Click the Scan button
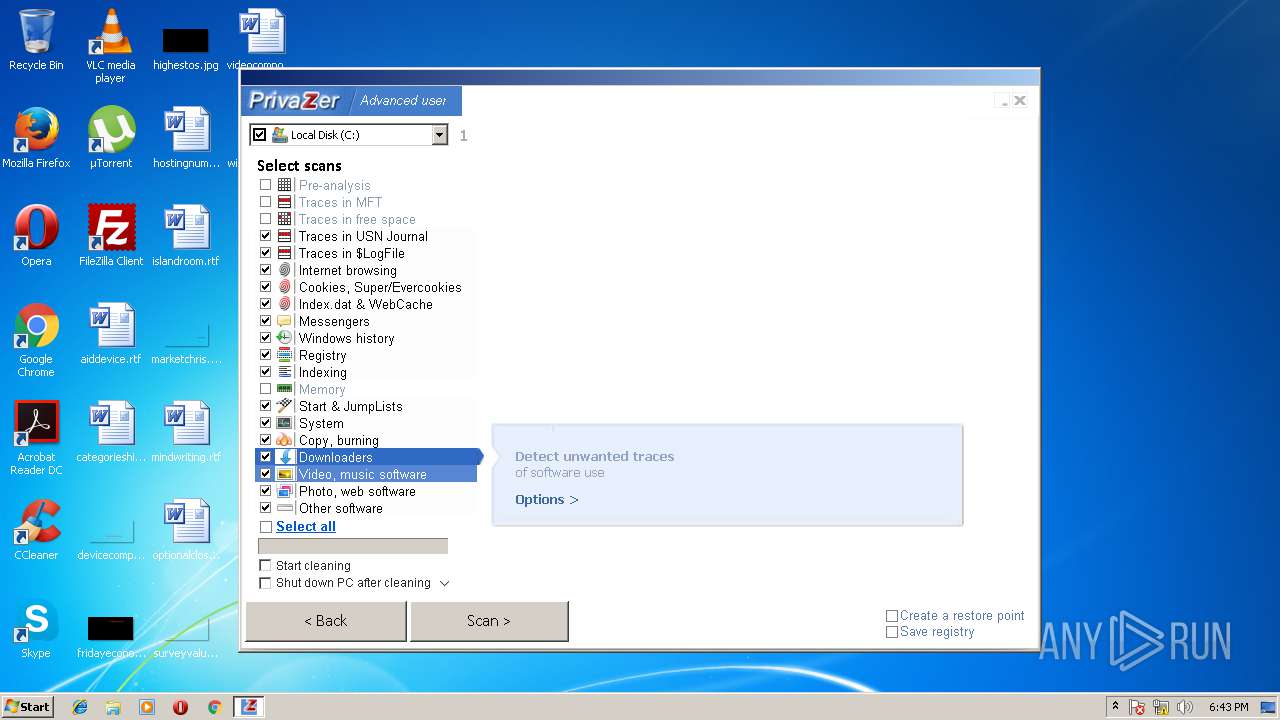 (x=489, y=621)
